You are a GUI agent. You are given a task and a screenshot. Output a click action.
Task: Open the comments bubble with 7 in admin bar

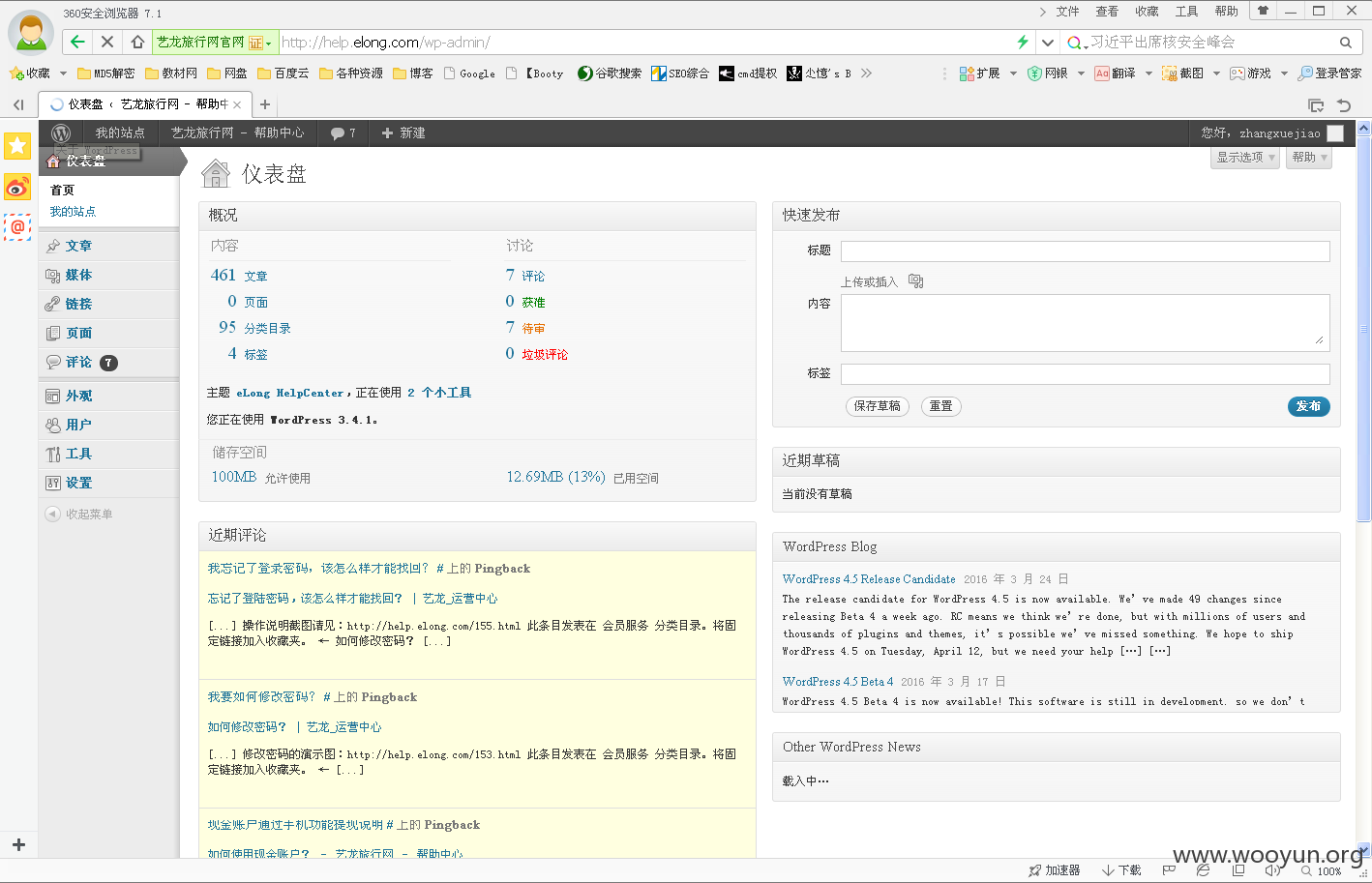[343, 133]
